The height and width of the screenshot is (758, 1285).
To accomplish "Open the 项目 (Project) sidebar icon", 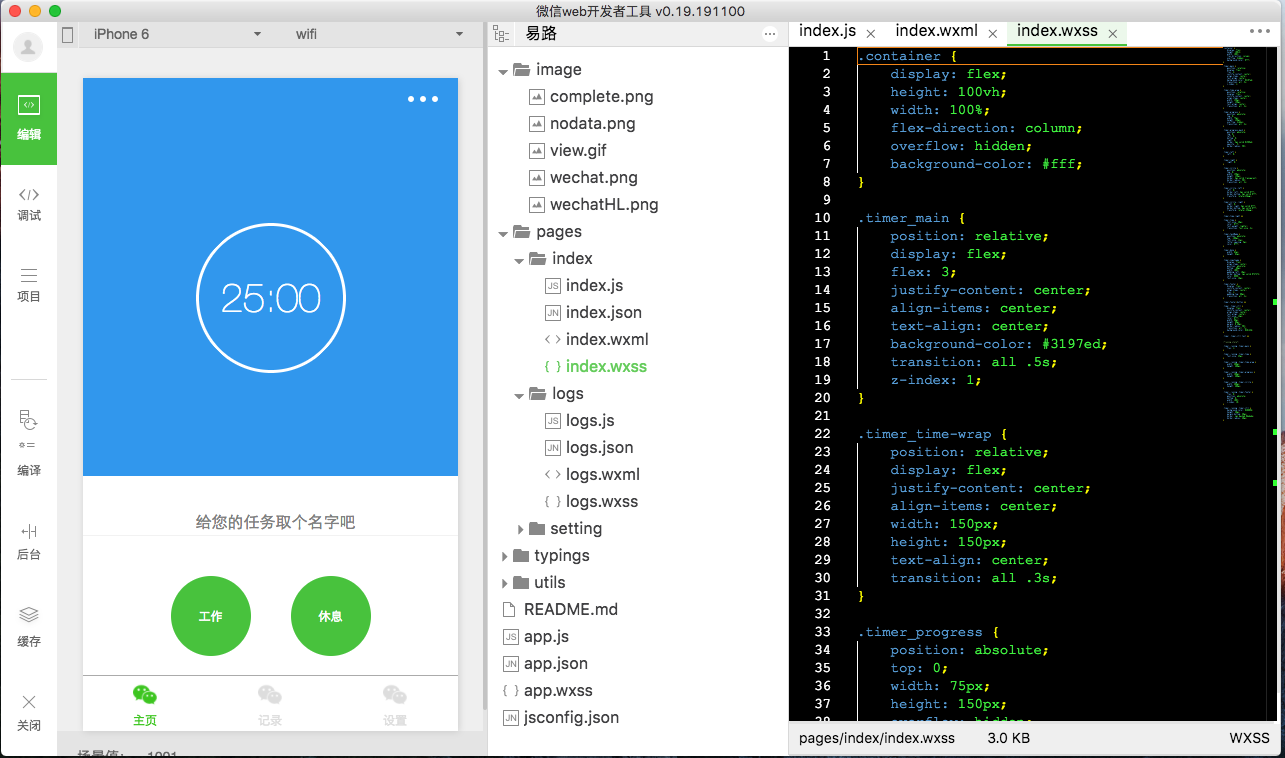I will point(29,285).
